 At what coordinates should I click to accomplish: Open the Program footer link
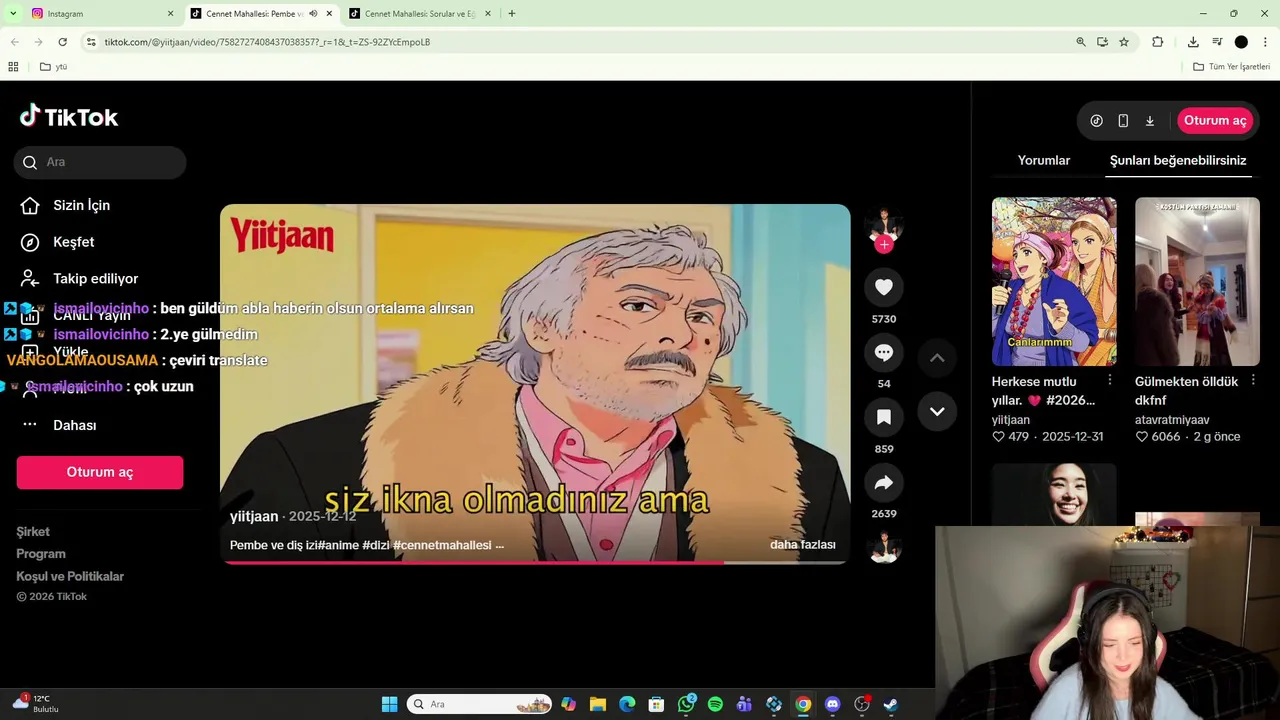click(41, 554)
